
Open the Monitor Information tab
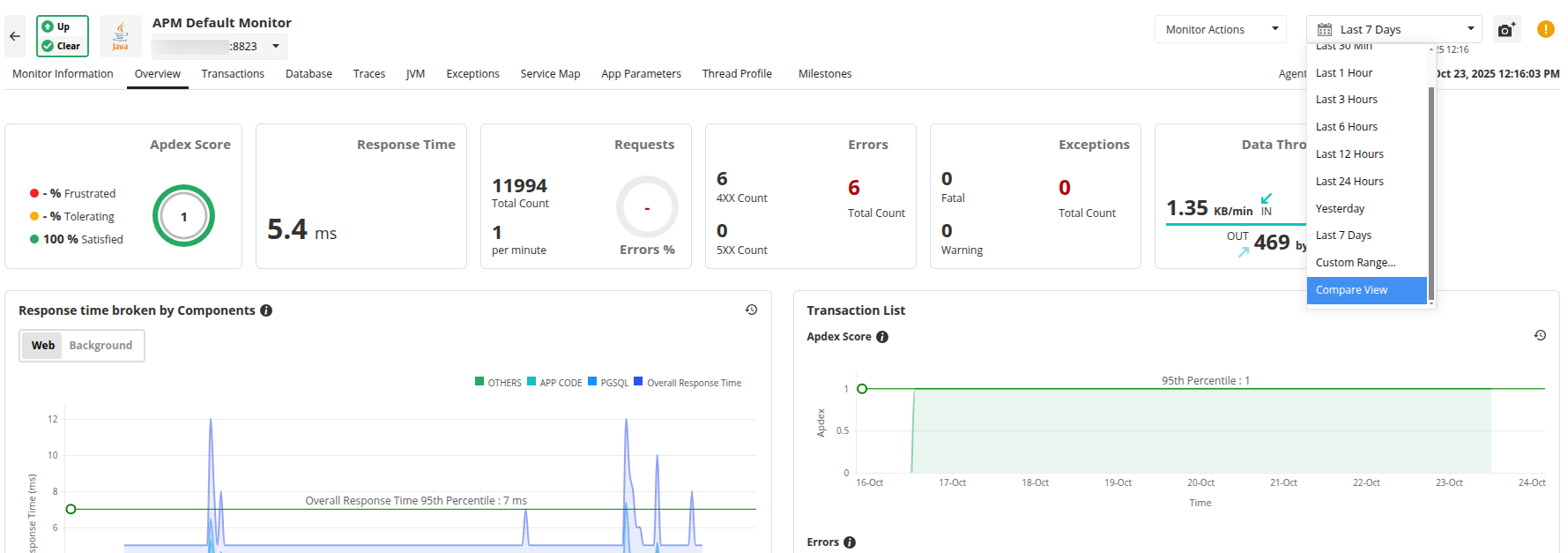point(63,74)
